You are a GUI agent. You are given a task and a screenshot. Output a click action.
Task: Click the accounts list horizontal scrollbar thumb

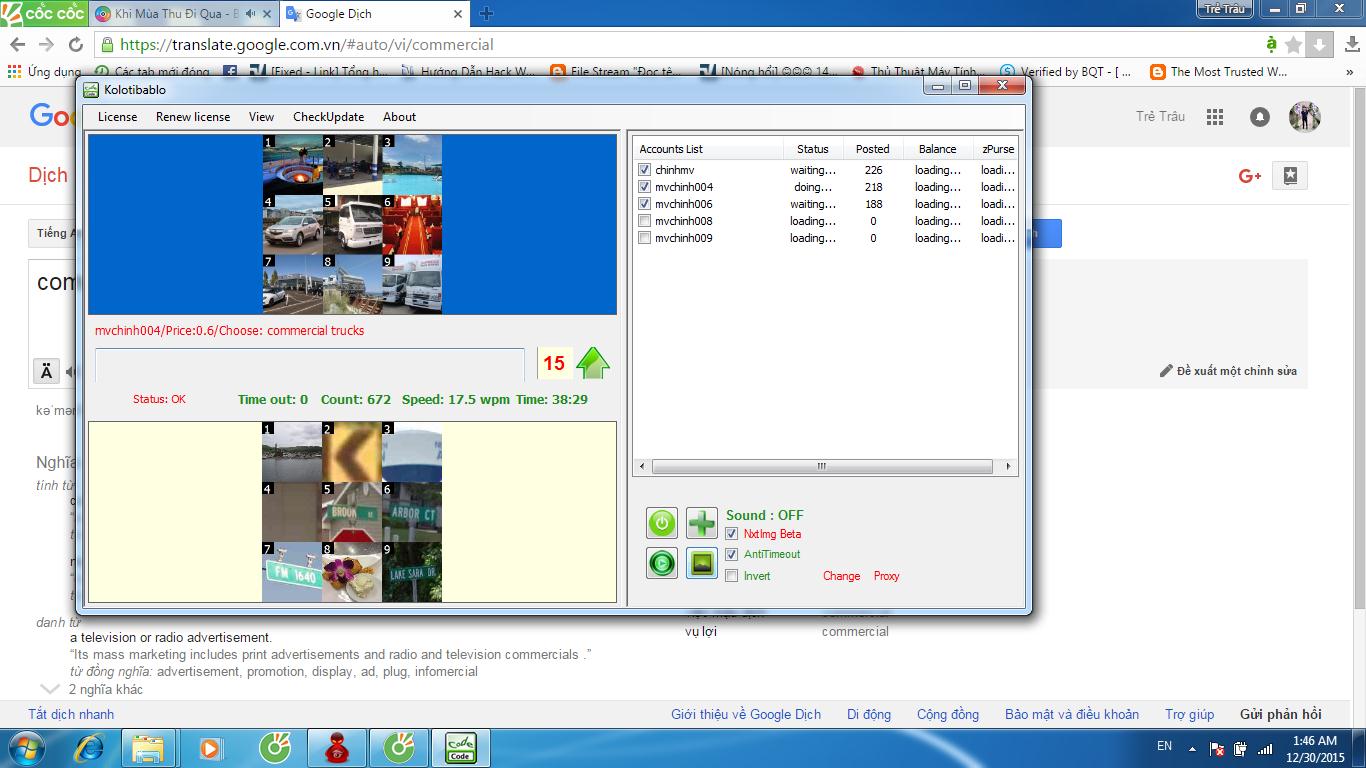click(x=820, y=466)
